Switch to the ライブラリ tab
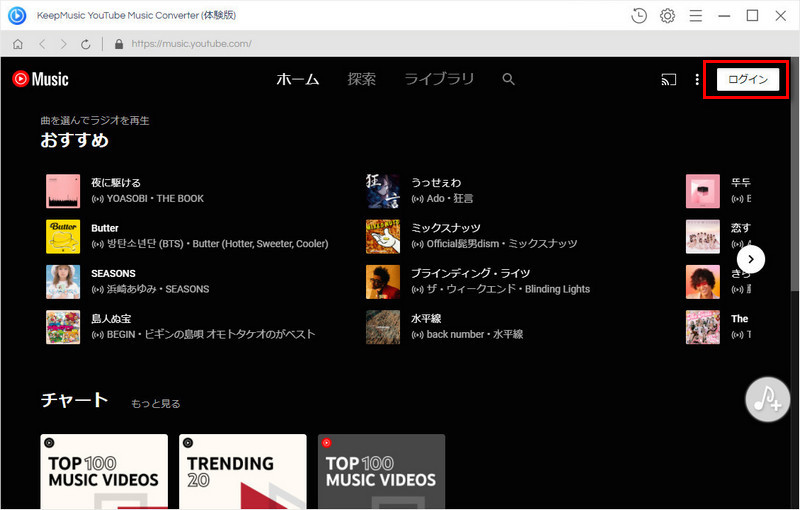This screenshot has height=510, width=800. 439,79
